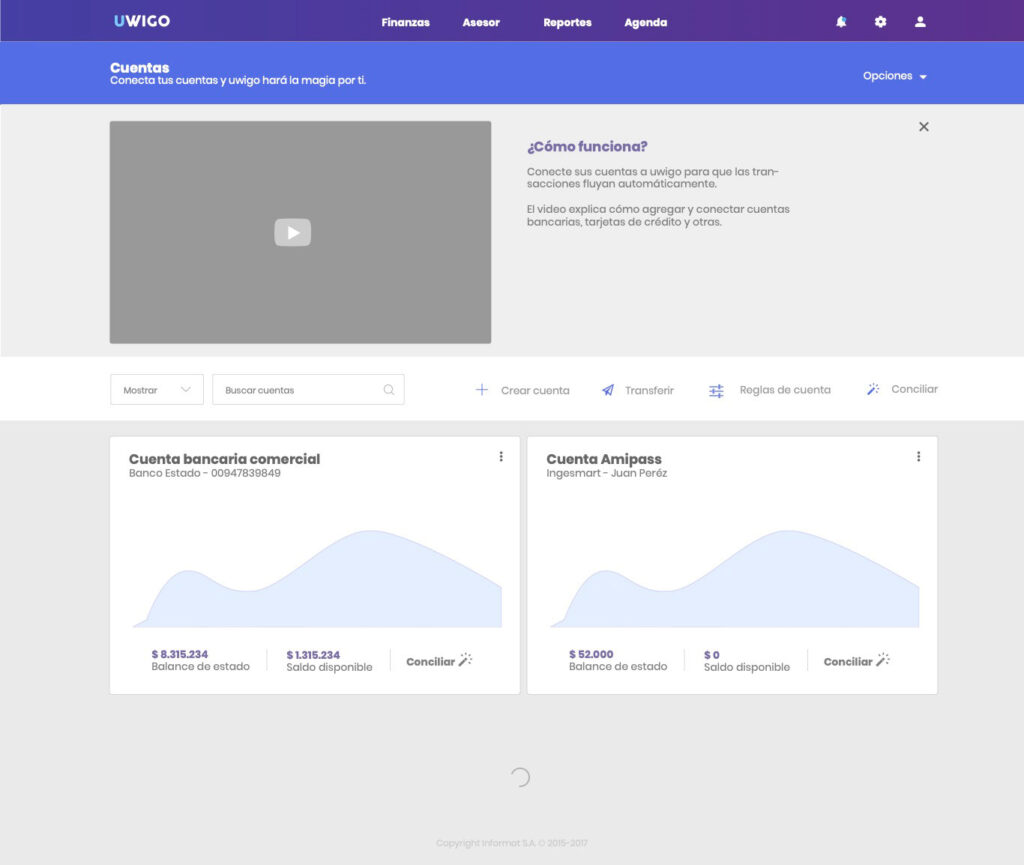
Task: Click the $ 8.315.234 balance value
Action: tap(180, 654)
